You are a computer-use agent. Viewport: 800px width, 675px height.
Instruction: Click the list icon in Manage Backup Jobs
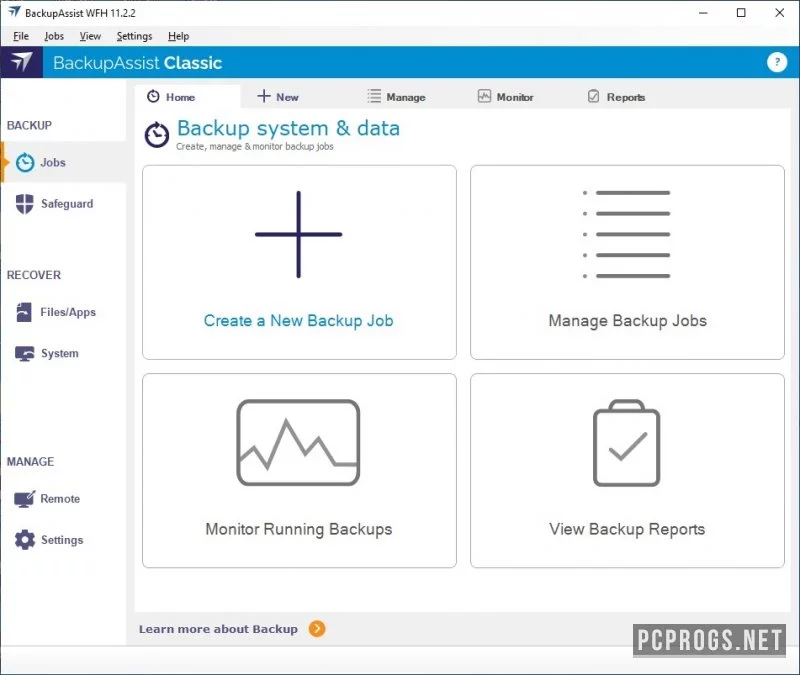pos(627,235)
